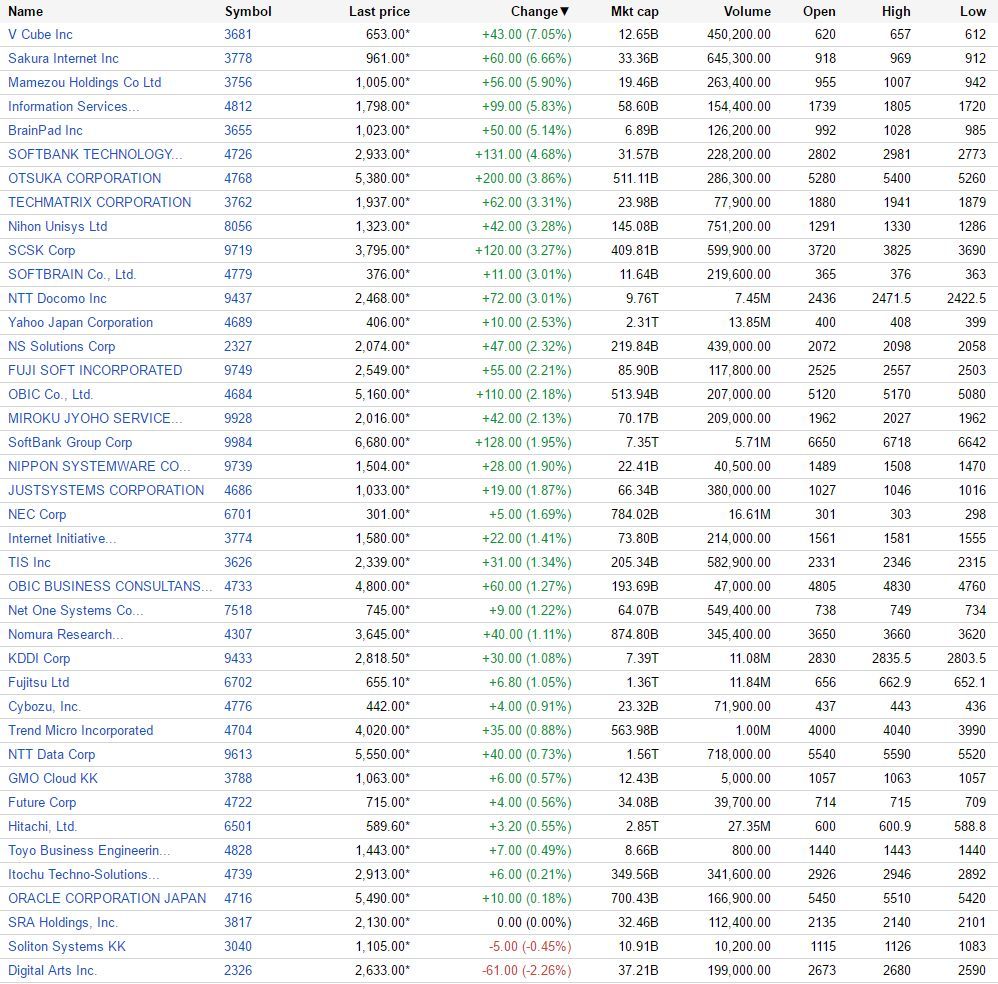The height and width of the screenshot is (984, 998).
Task: Sort by Name column header
Action: coord(25,11)
